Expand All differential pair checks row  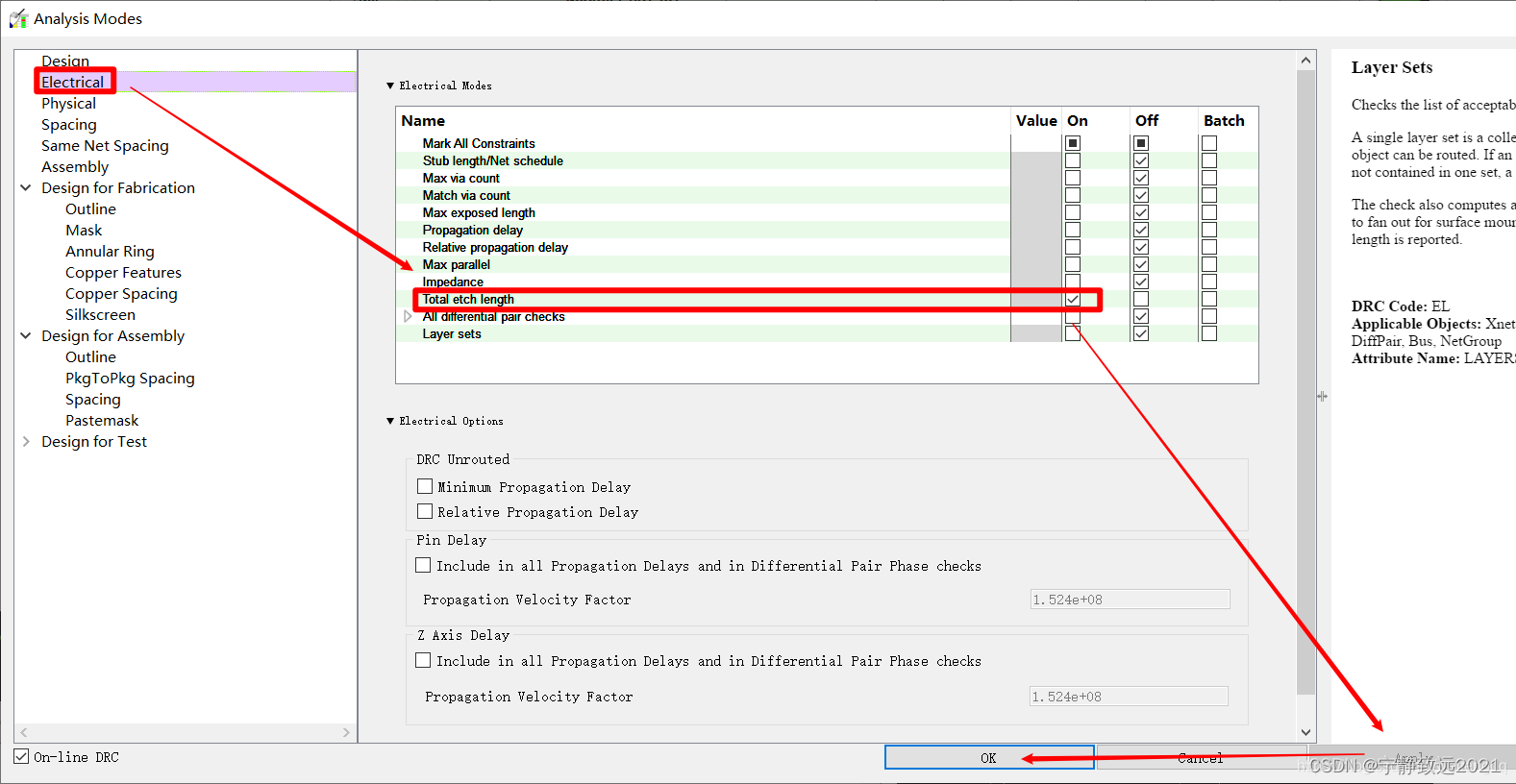(x=408, y=317)
